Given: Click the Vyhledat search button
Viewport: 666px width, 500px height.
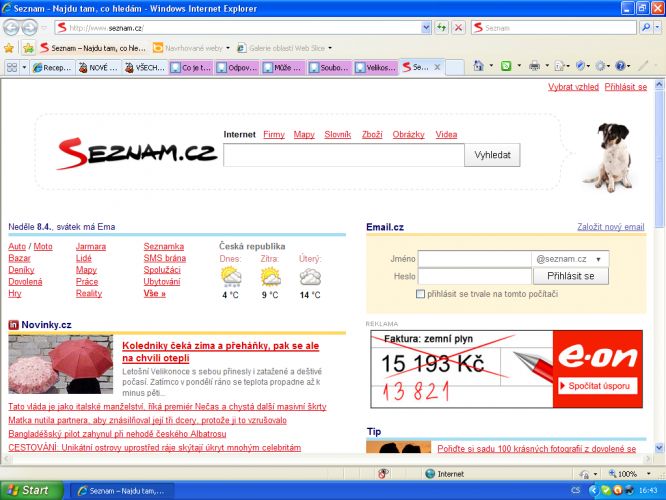Looking at the screenshot, I should pyautogui.click(x=492, y=155).
